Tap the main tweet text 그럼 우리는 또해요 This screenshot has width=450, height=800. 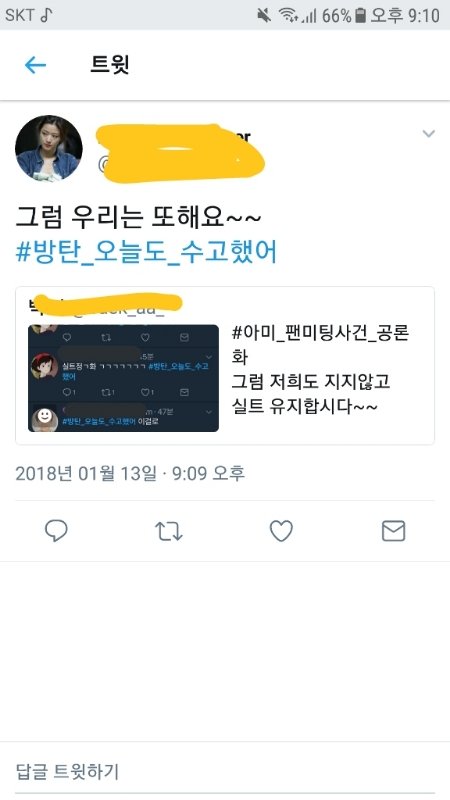(x=138, y=218)
